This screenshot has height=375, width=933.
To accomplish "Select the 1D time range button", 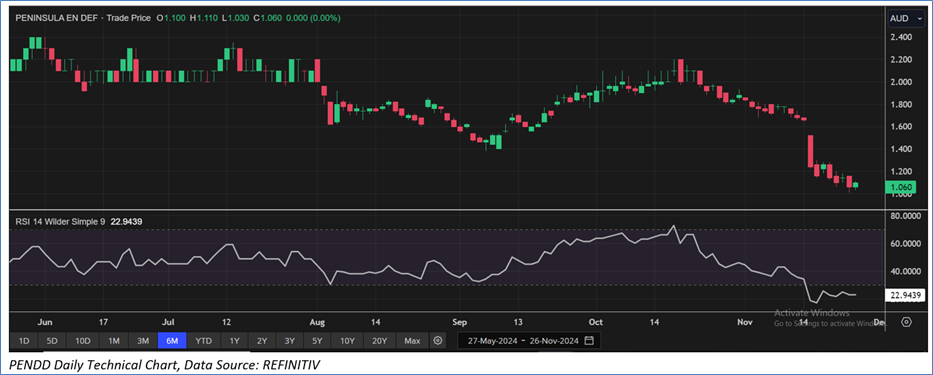I will (24, 341).
